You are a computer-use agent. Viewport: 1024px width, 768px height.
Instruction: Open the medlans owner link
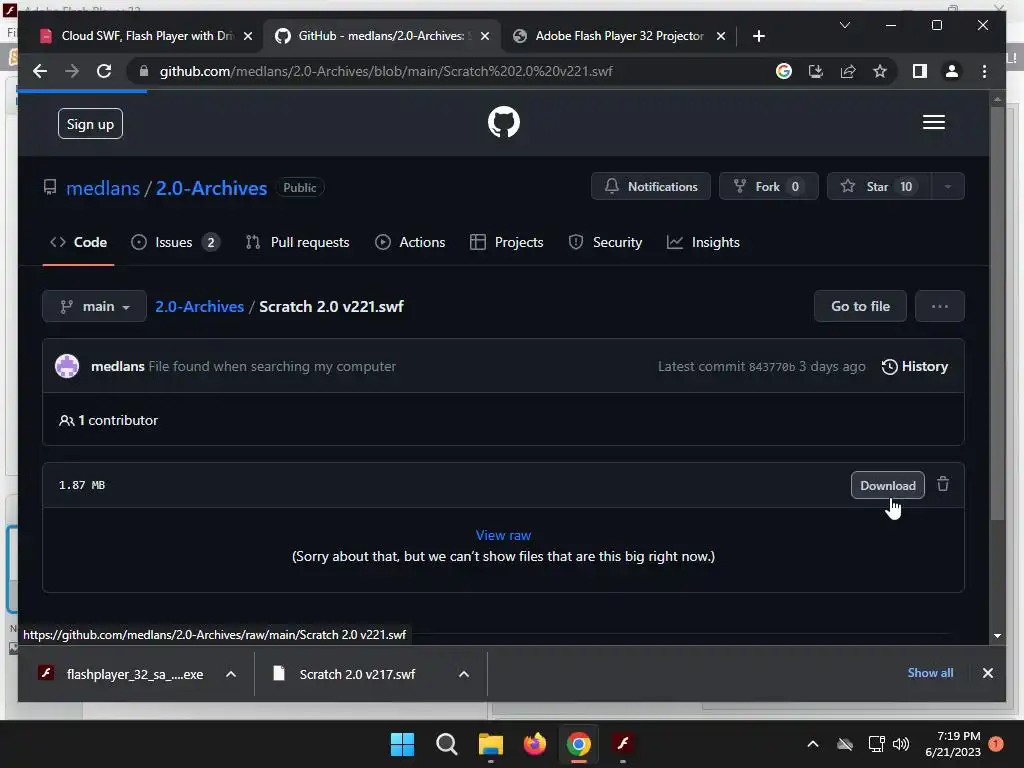103,188
